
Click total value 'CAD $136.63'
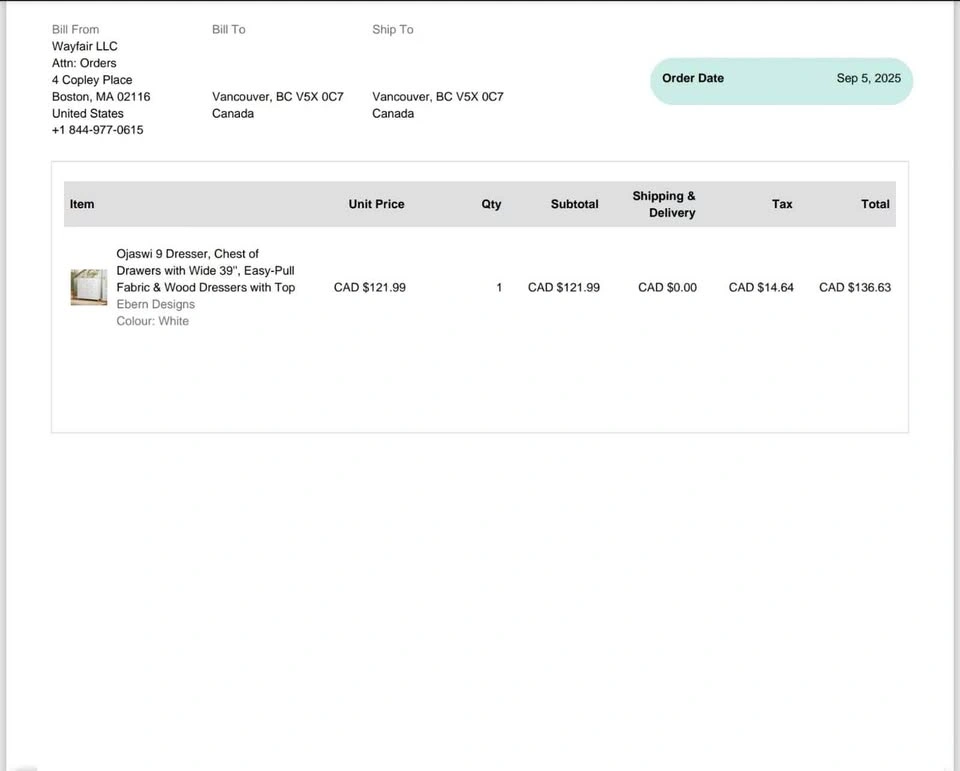[x=855, y=287]
